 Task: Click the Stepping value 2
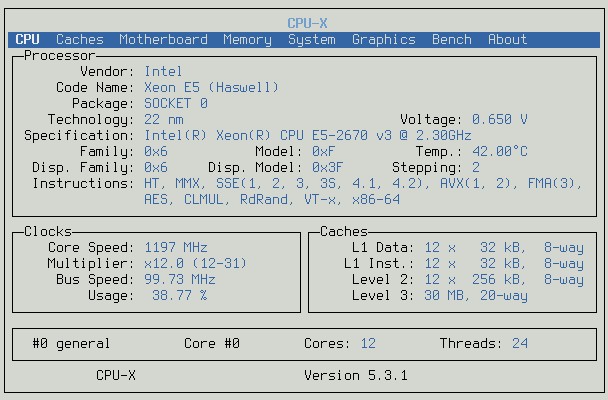(476, 167)
